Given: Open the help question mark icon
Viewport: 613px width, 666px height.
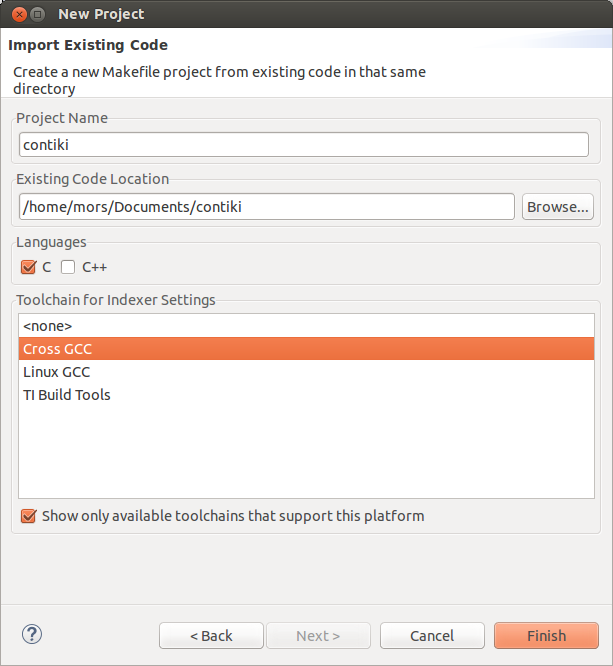Looking at the screenshot, I should pos(32,634).
